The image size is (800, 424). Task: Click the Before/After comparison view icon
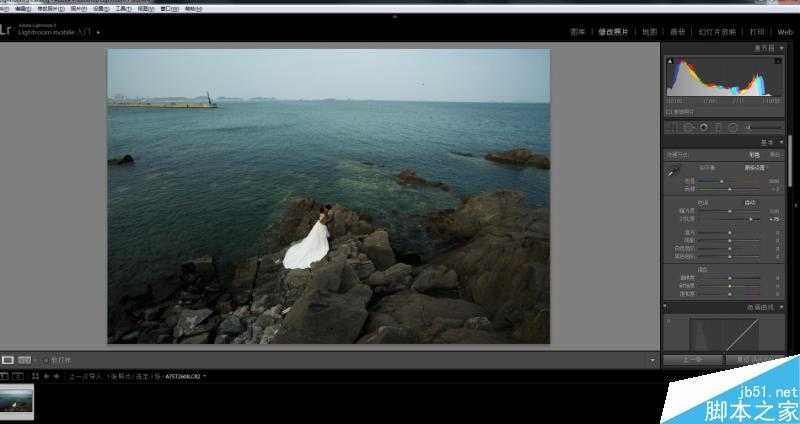pyautogui.click(x=24, y=359)
